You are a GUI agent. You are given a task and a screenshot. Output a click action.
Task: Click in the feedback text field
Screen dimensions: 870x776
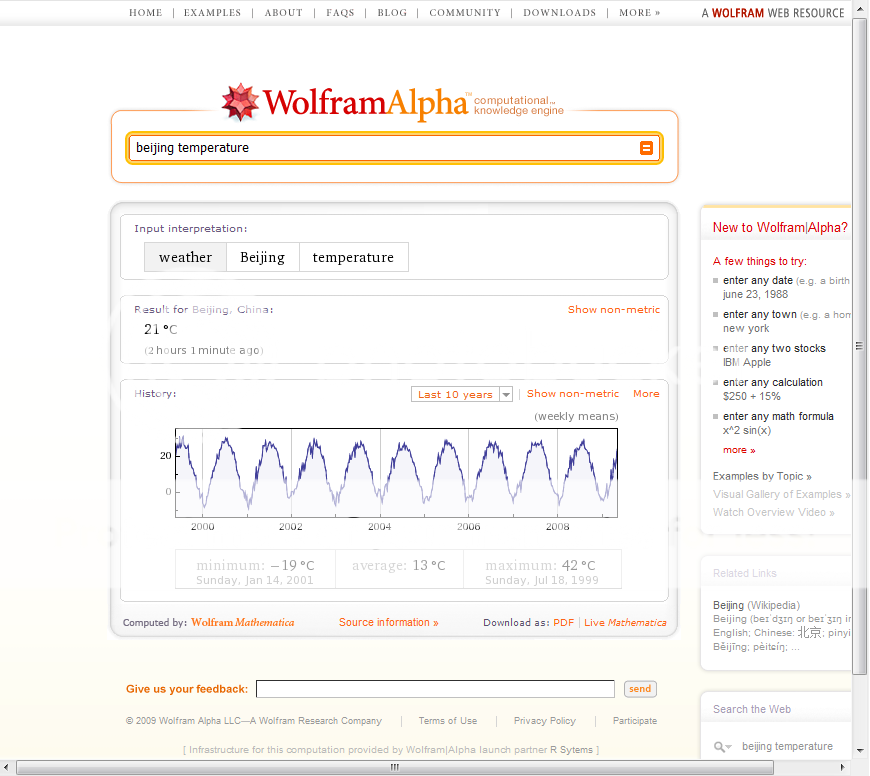pos(435,689)
